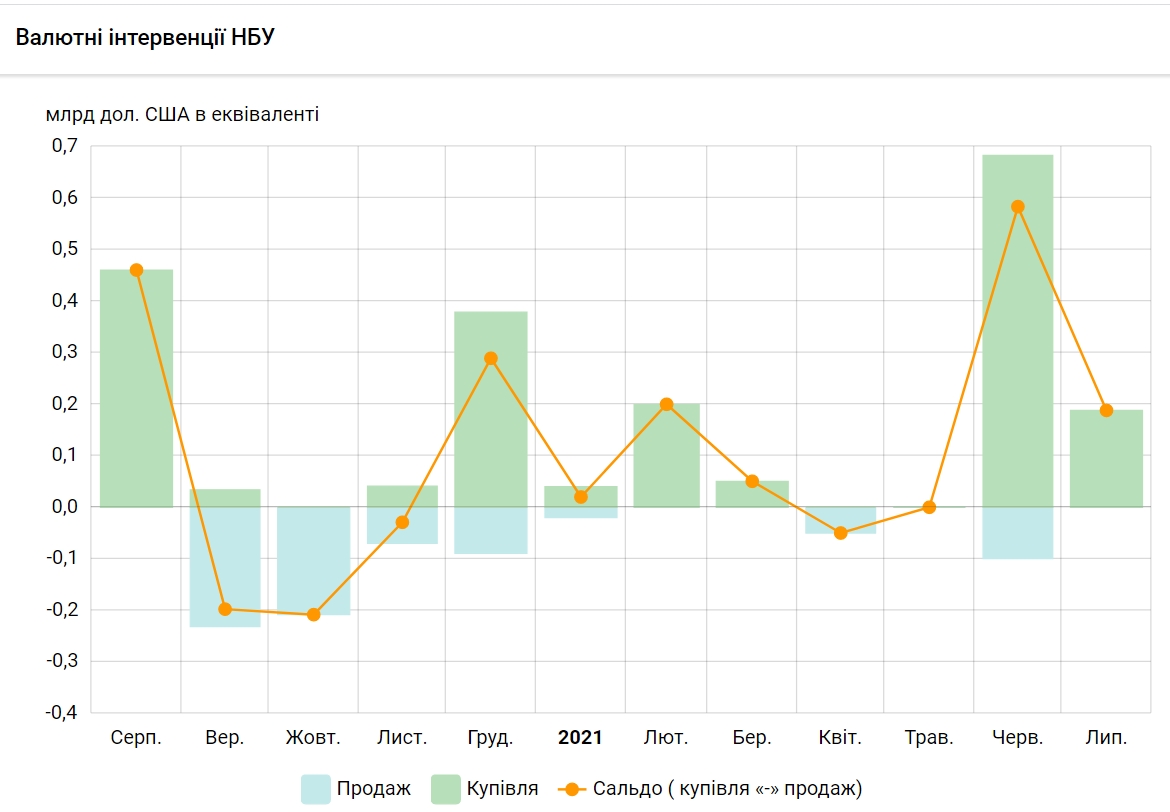Select the Сальдо data point for Серп.

click(x=136, y=270)
